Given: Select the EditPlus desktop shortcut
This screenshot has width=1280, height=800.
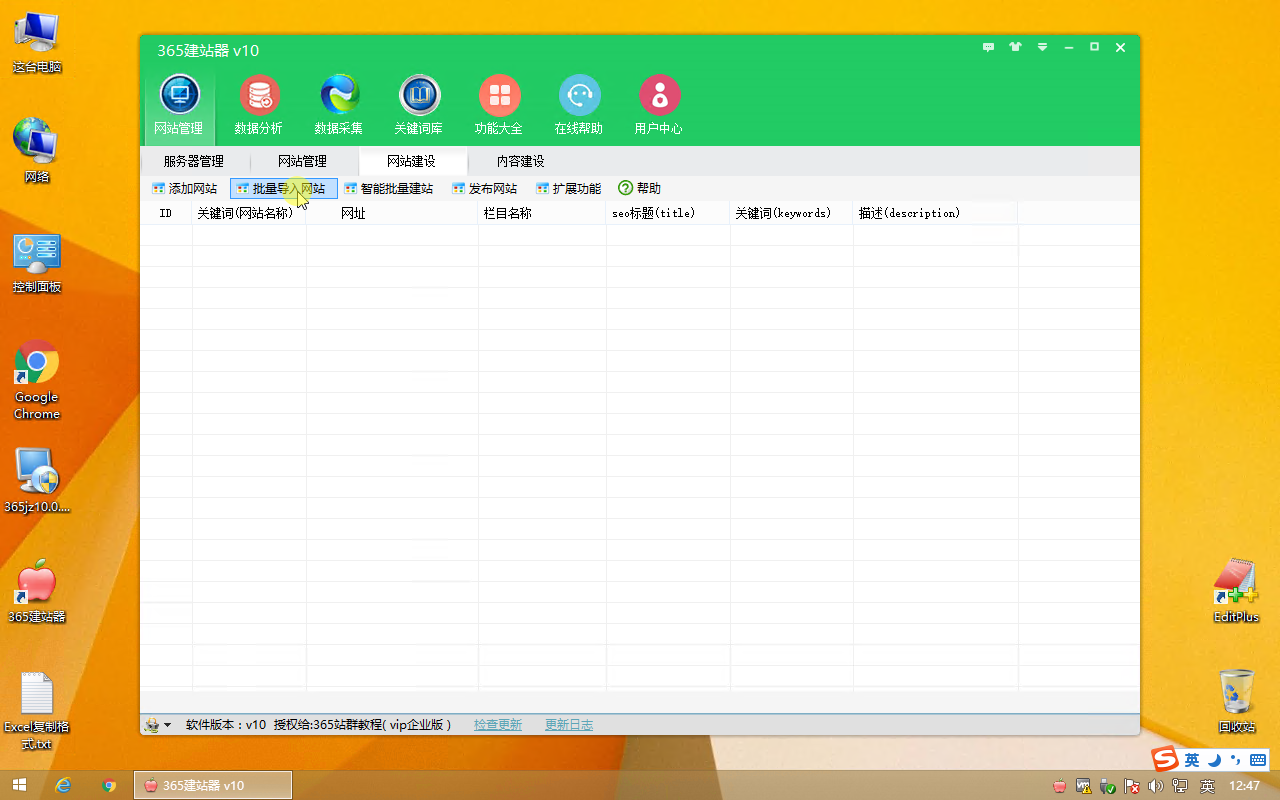Looking at the screenshot, I should pos(1236,591).
